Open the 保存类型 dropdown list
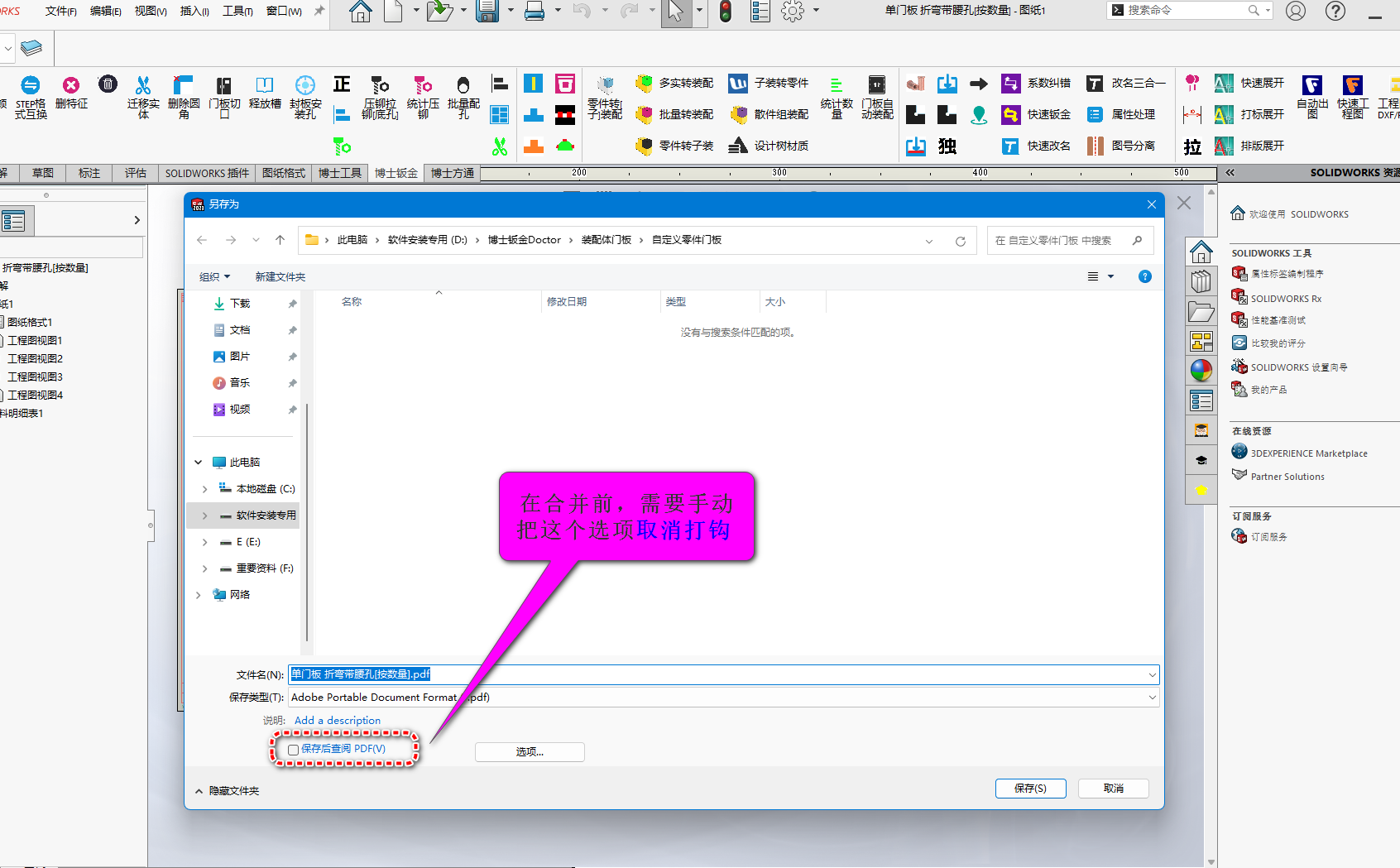This screenshot has width=1400, height=868. 1152,698
